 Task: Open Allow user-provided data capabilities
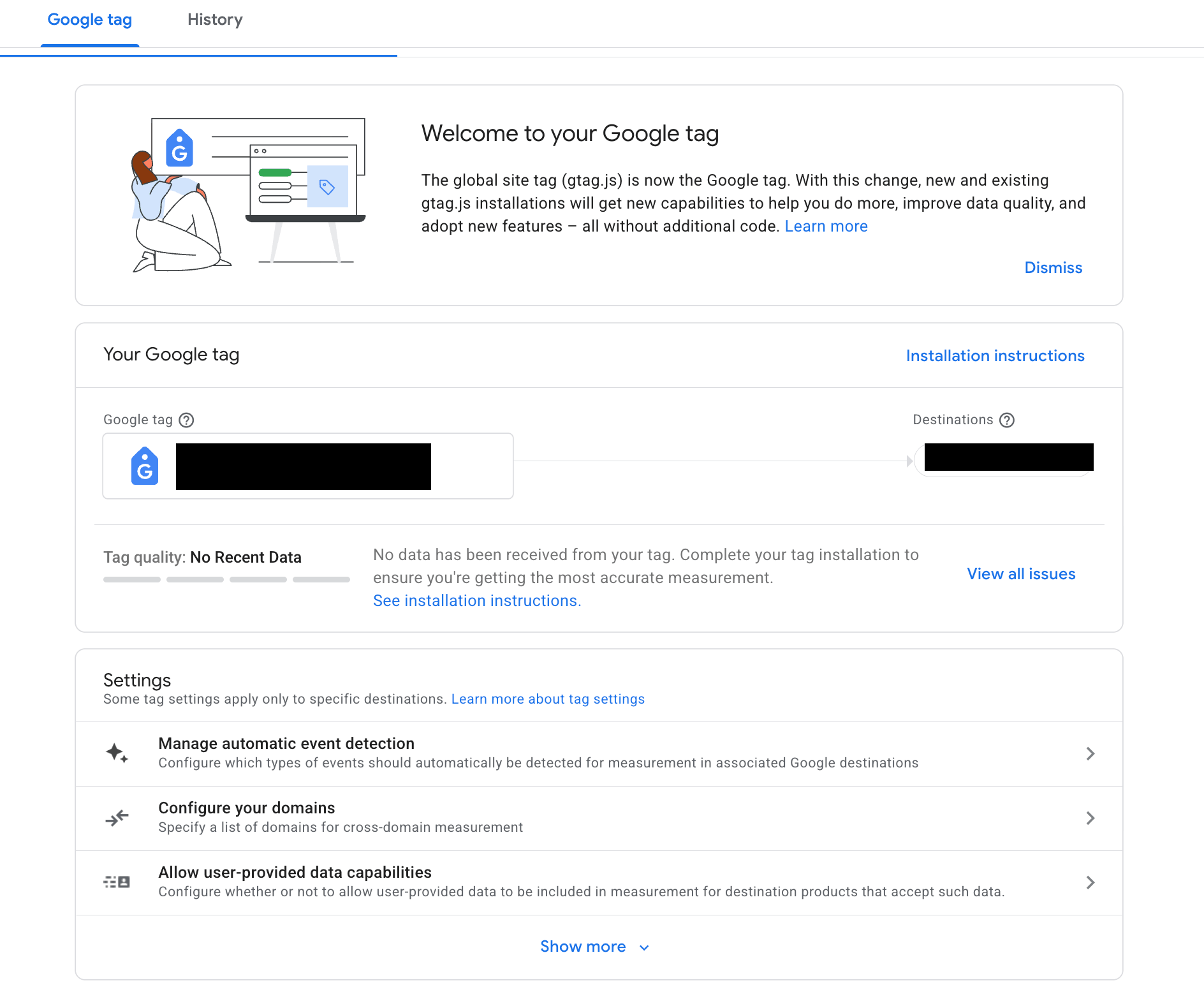[599, 883]
